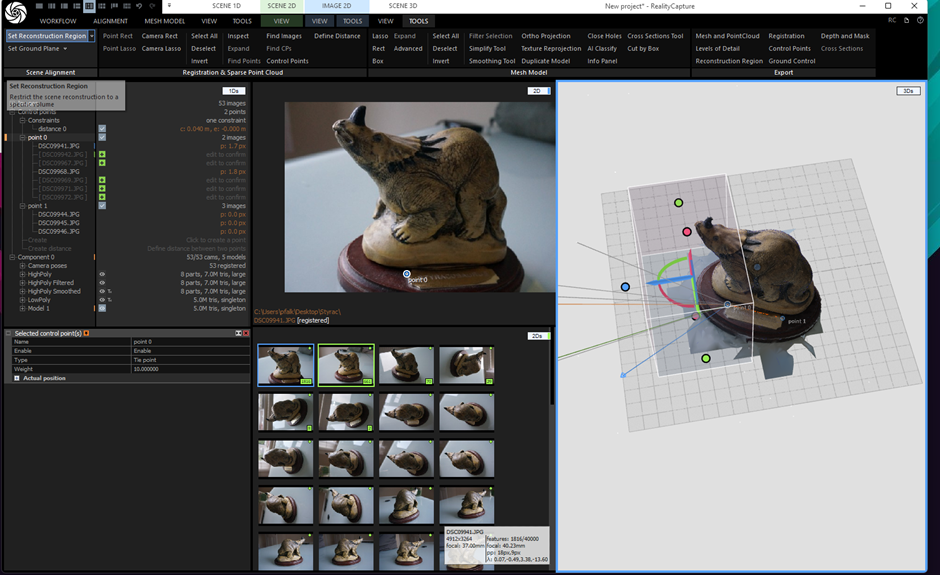Toggle the point 1 enable checkbox
The image size is (940, 575).
click(x=102, y=206)
